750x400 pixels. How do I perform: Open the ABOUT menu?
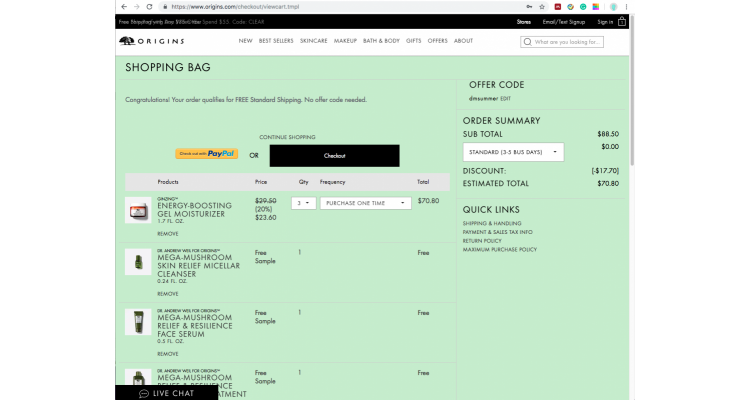(x=463, y=41)
